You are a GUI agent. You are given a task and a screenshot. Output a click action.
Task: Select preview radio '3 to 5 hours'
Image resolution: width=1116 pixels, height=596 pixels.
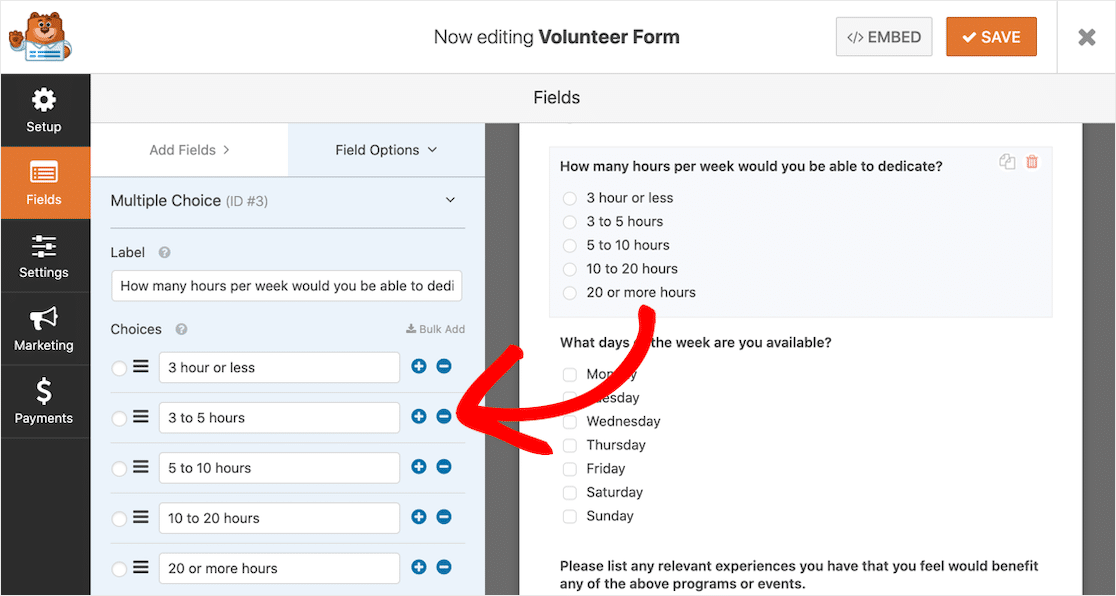[x=569, y=222]
